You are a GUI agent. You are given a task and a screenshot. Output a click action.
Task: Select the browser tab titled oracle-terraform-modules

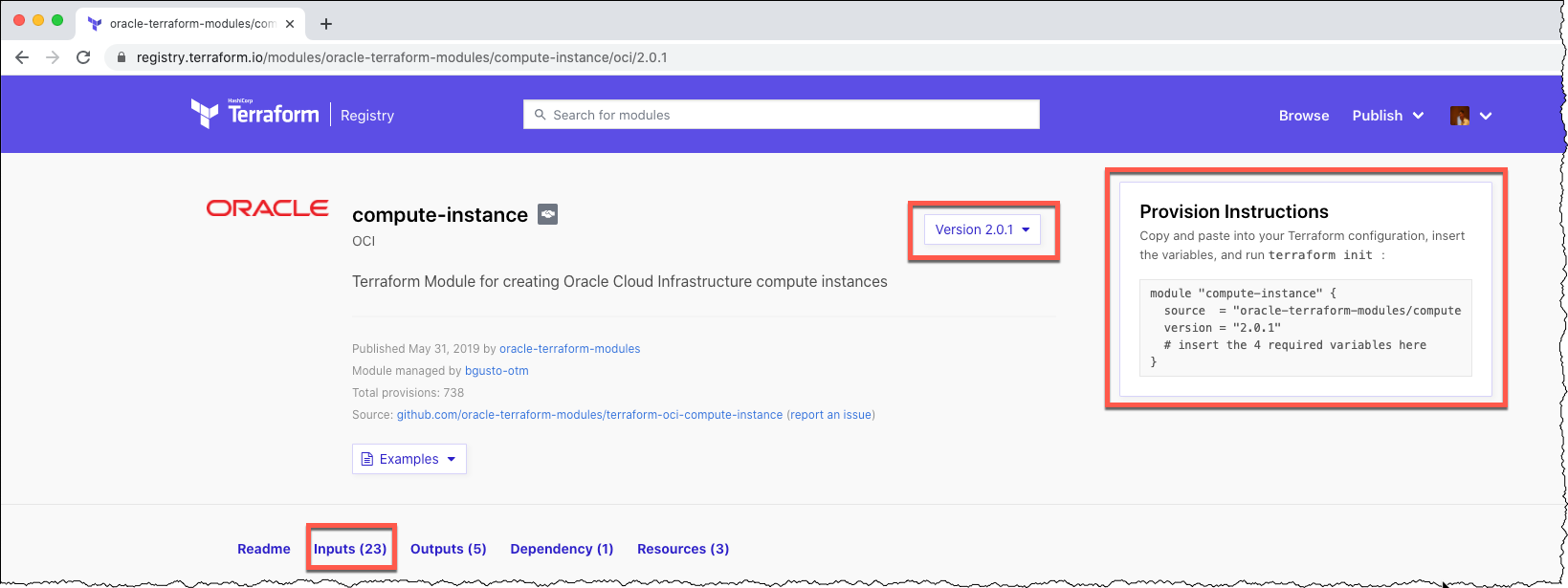[x=189, y=24]
